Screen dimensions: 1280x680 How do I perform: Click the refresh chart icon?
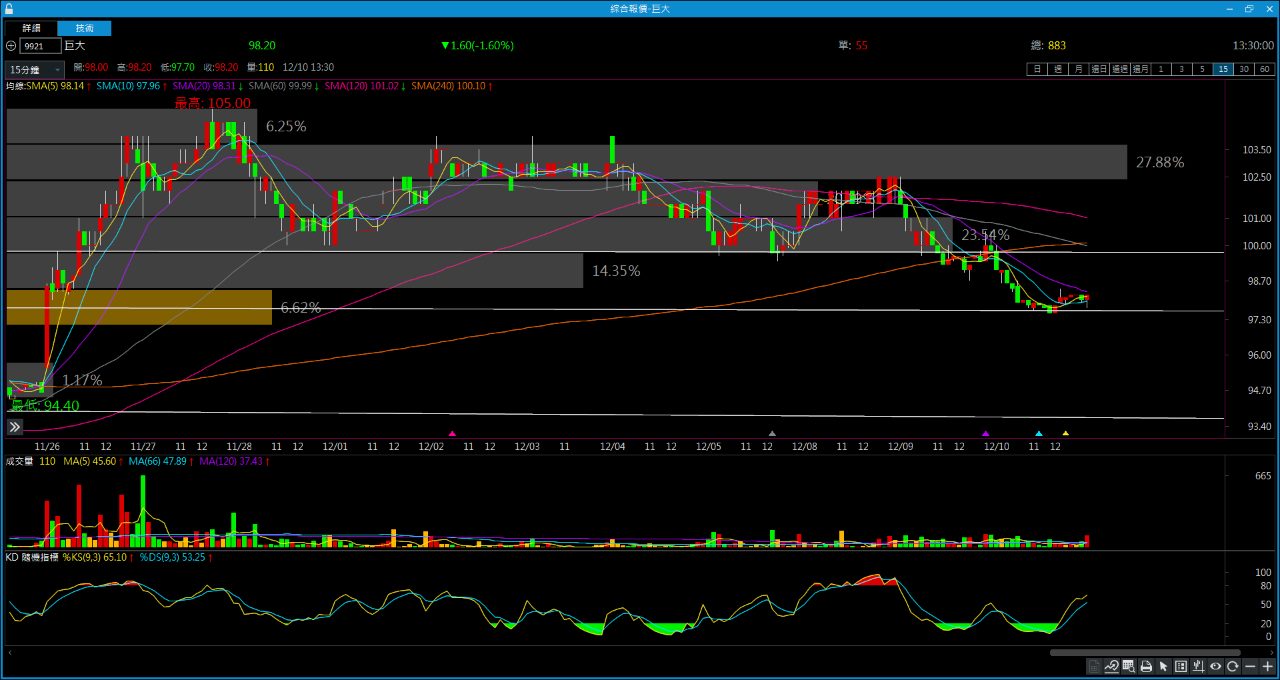tap(1233, 666)
